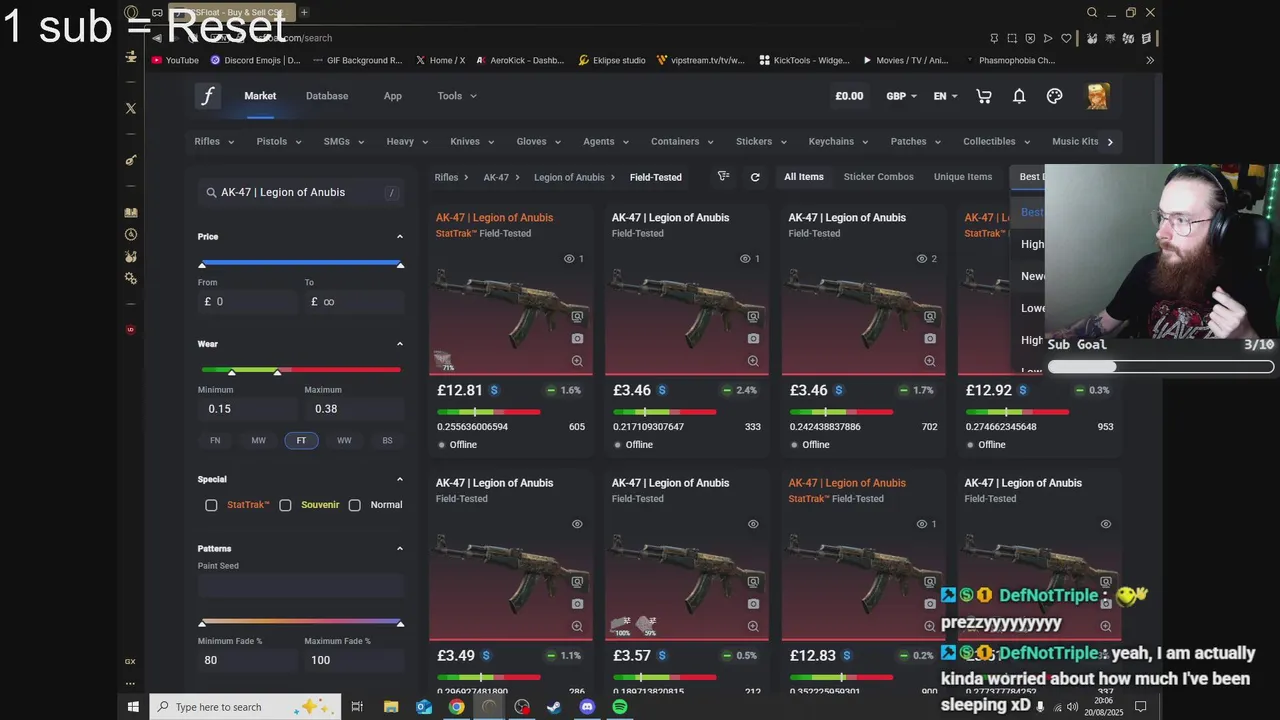Expand the Gloves category dropdown
The height and width of the screenshot is (720, 1280).
click(538, 142)
